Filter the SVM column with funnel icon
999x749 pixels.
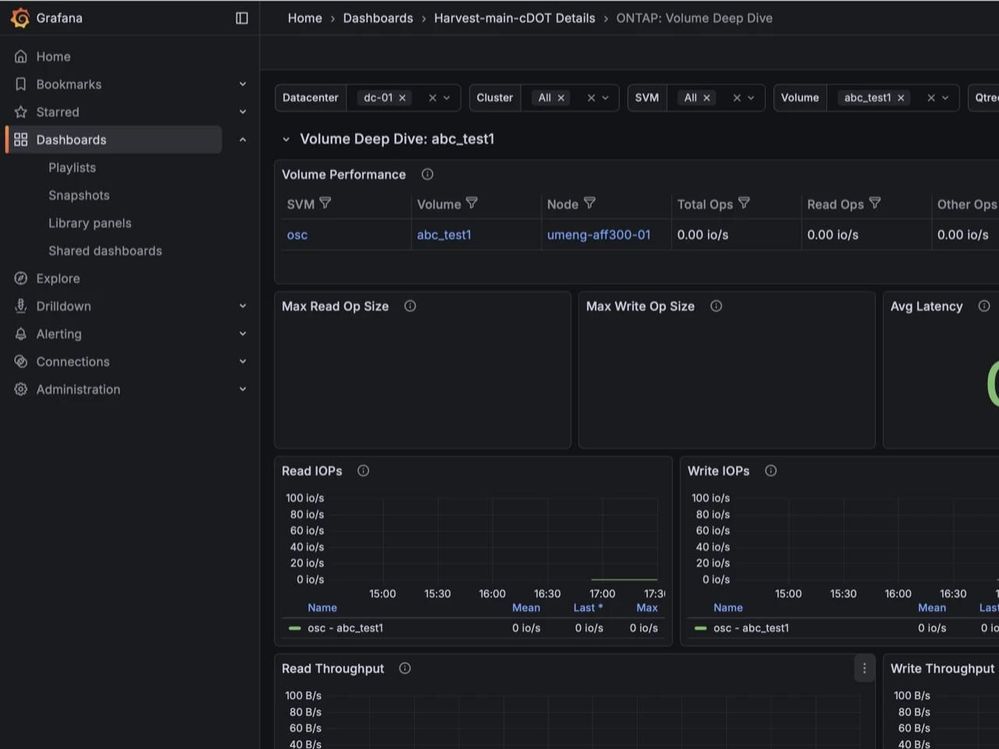tap(326, 203)
